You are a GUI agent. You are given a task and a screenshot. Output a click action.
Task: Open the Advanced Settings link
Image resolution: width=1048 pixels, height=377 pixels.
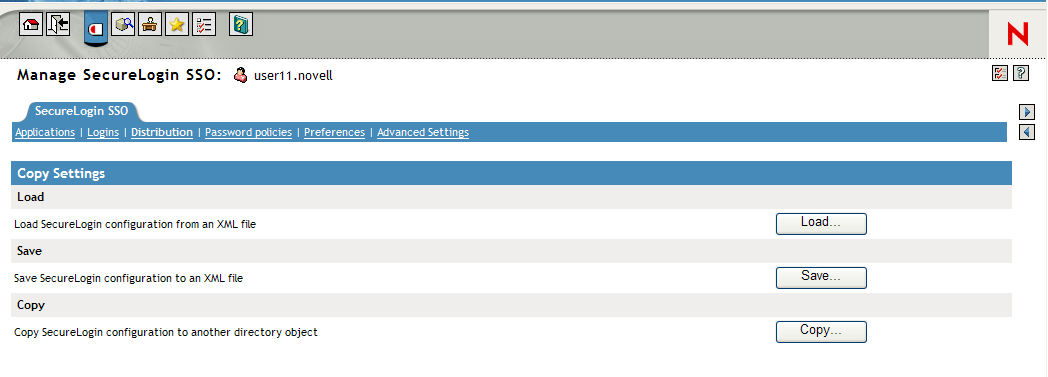point(423,132)
